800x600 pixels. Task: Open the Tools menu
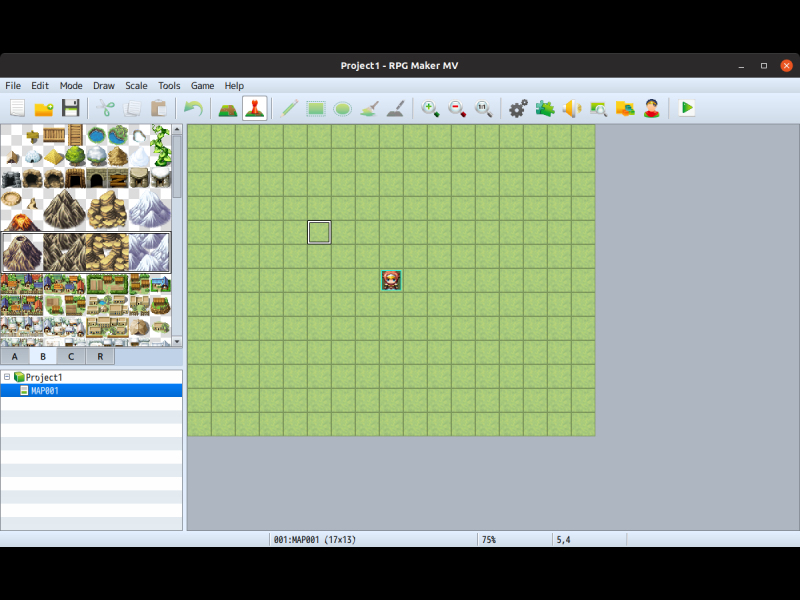(x=169, y=86)
